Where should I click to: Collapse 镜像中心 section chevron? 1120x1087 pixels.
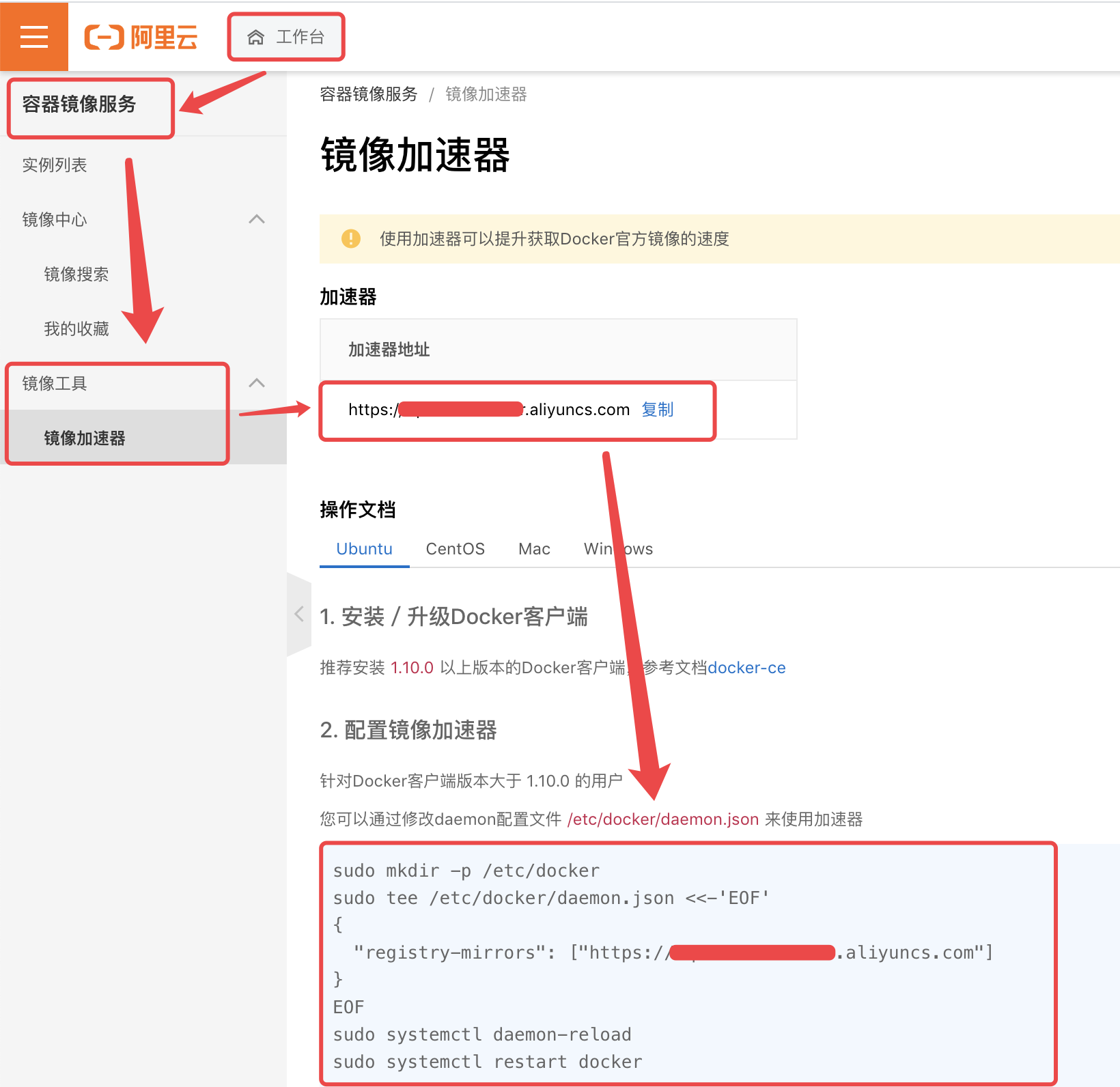coord(257,219)
